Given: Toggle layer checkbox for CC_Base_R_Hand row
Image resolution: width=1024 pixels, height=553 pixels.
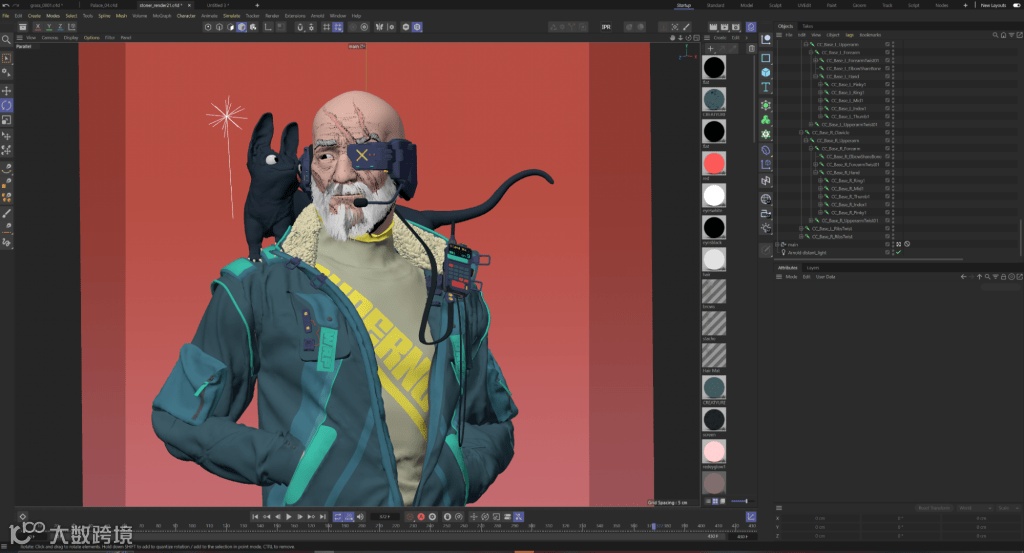Looking at the screenshot, I should point(888,172).
